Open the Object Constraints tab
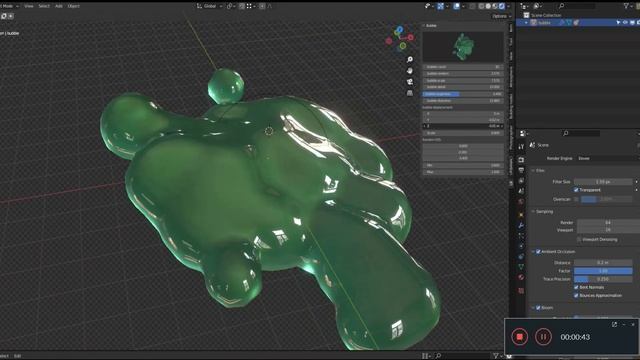The height and width of the screenshot is (360, 640). 521,257
